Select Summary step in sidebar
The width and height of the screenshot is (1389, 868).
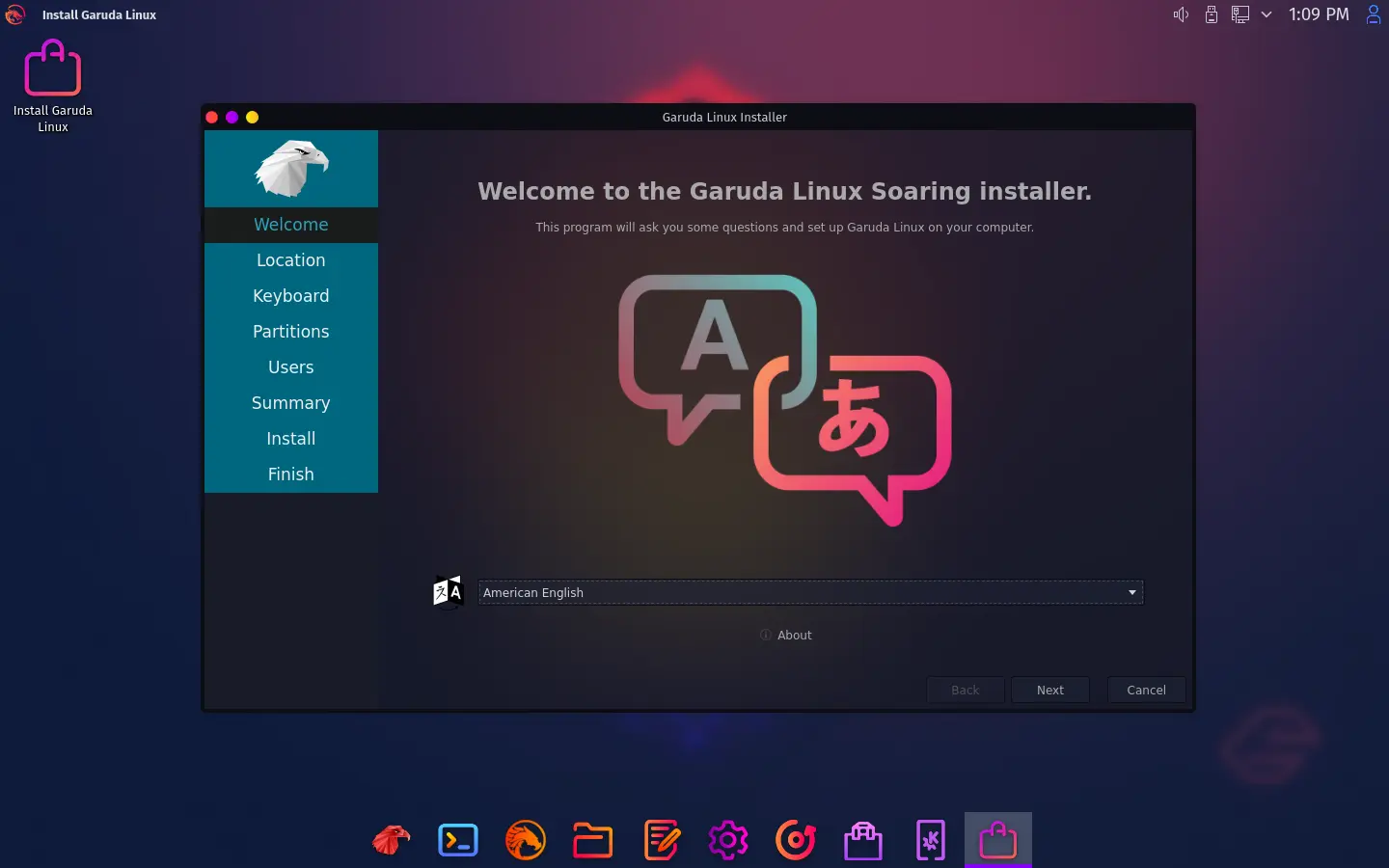point(291,403)
